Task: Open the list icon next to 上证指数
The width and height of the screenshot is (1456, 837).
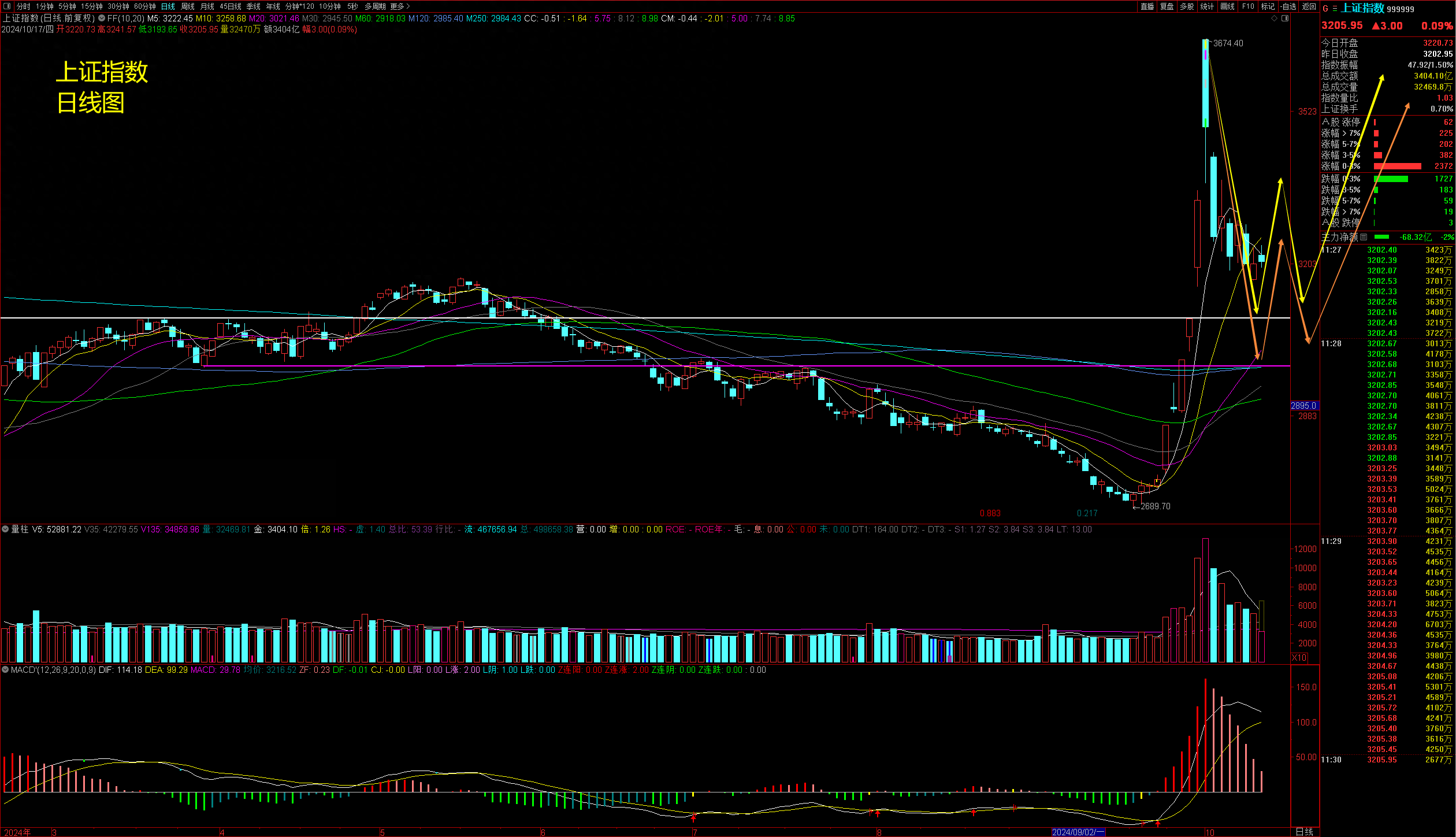Action: tap(1335, 9)
